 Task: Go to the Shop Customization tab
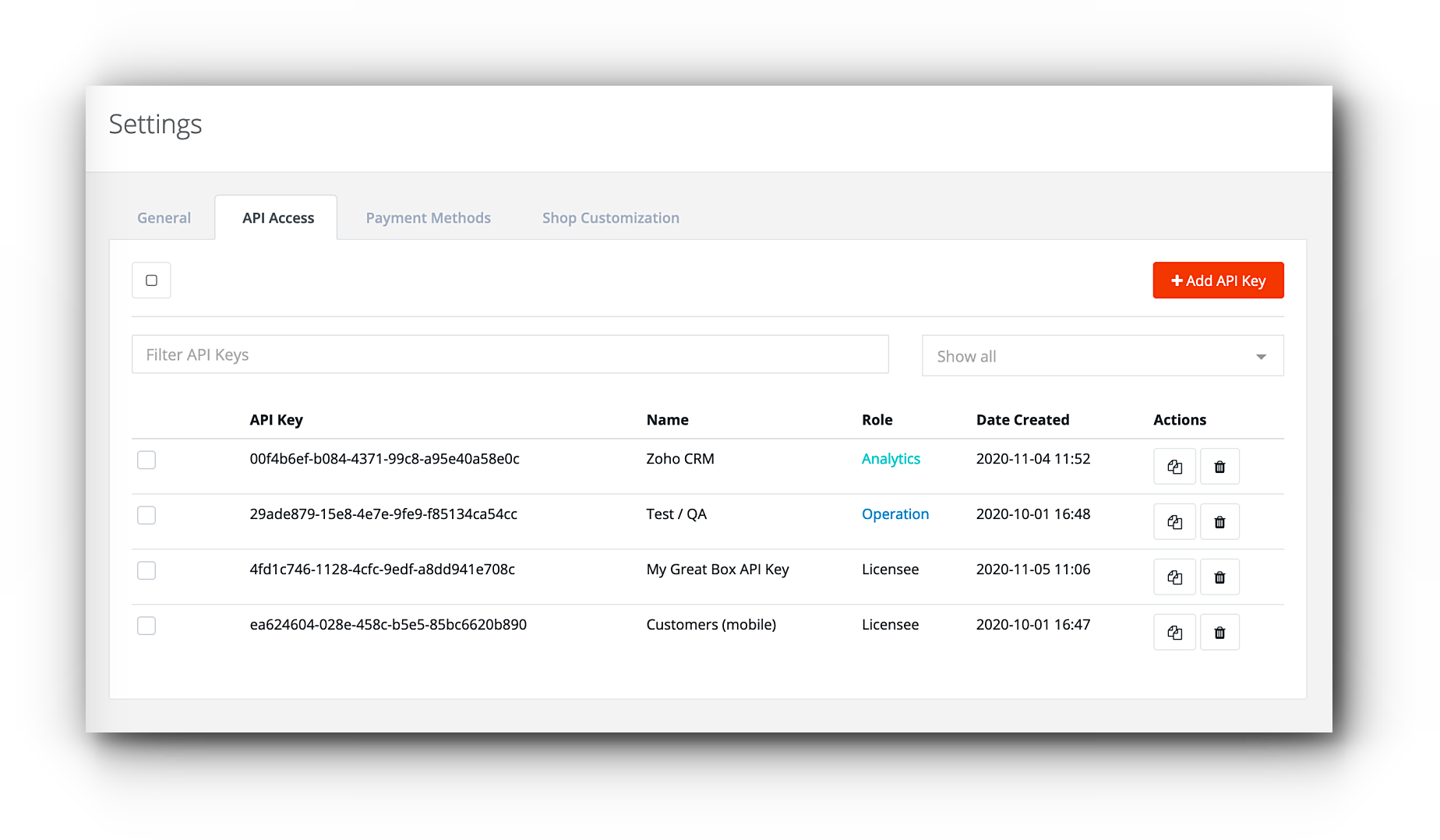611,218
